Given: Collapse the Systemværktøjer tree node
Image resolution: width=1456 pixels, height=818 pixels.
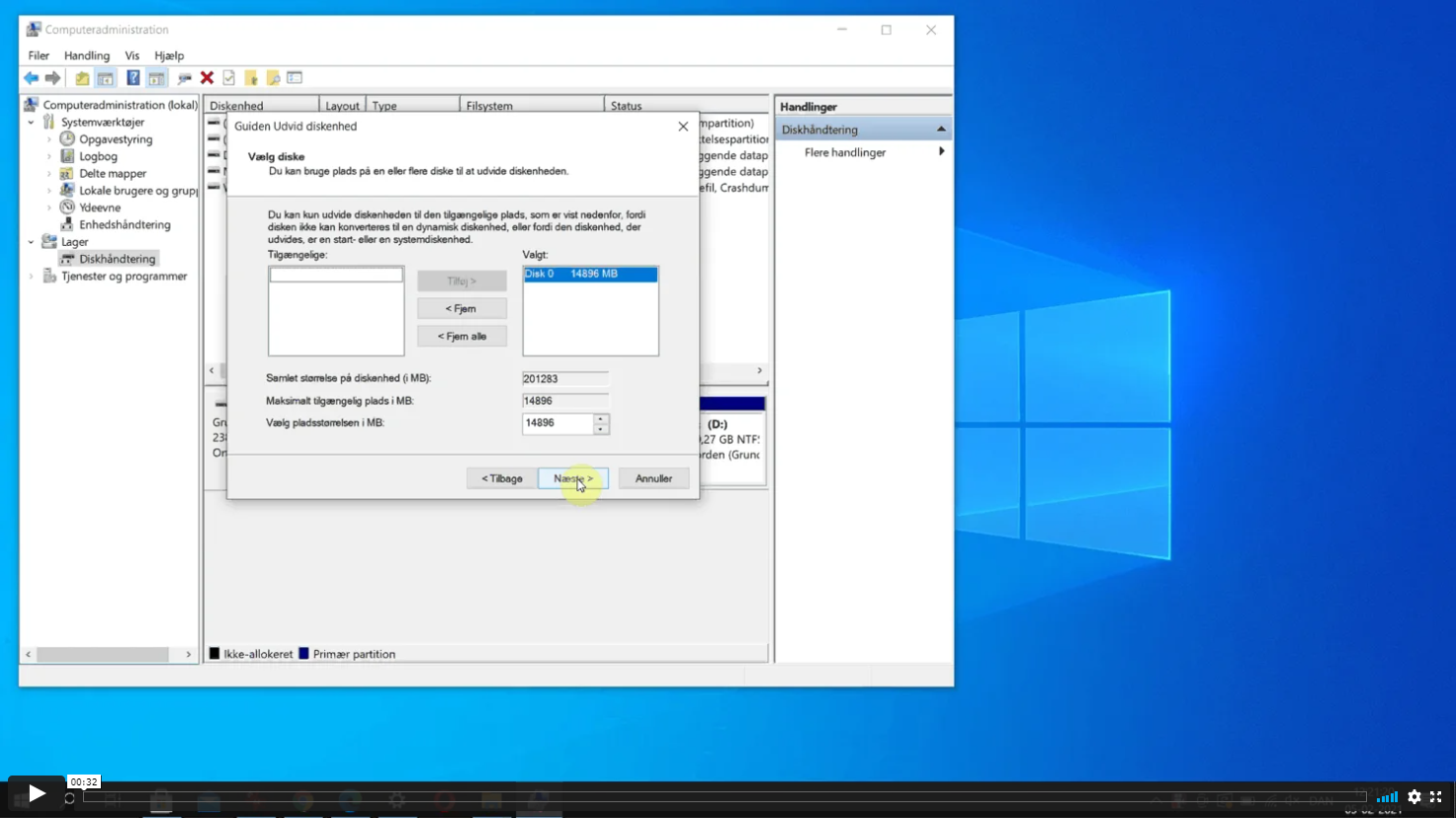Looking at the screenshot, I should click(x=32, y=123).
